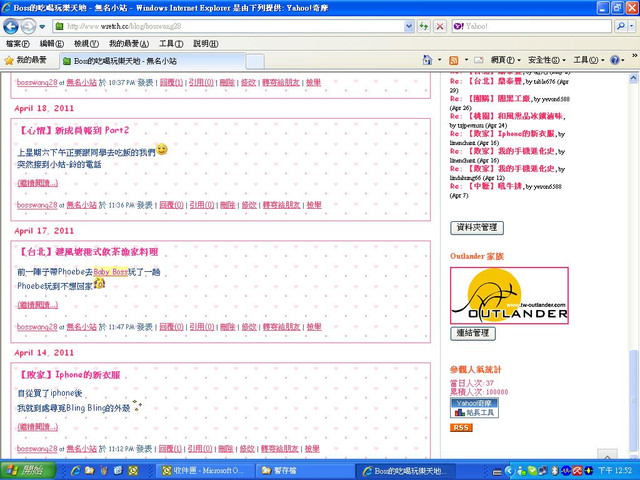Click 修改 in the April 14 post footer
Image resolution: width=640 pixels, height=480 pixels.
pyautogui.click(x=247, y=449)
